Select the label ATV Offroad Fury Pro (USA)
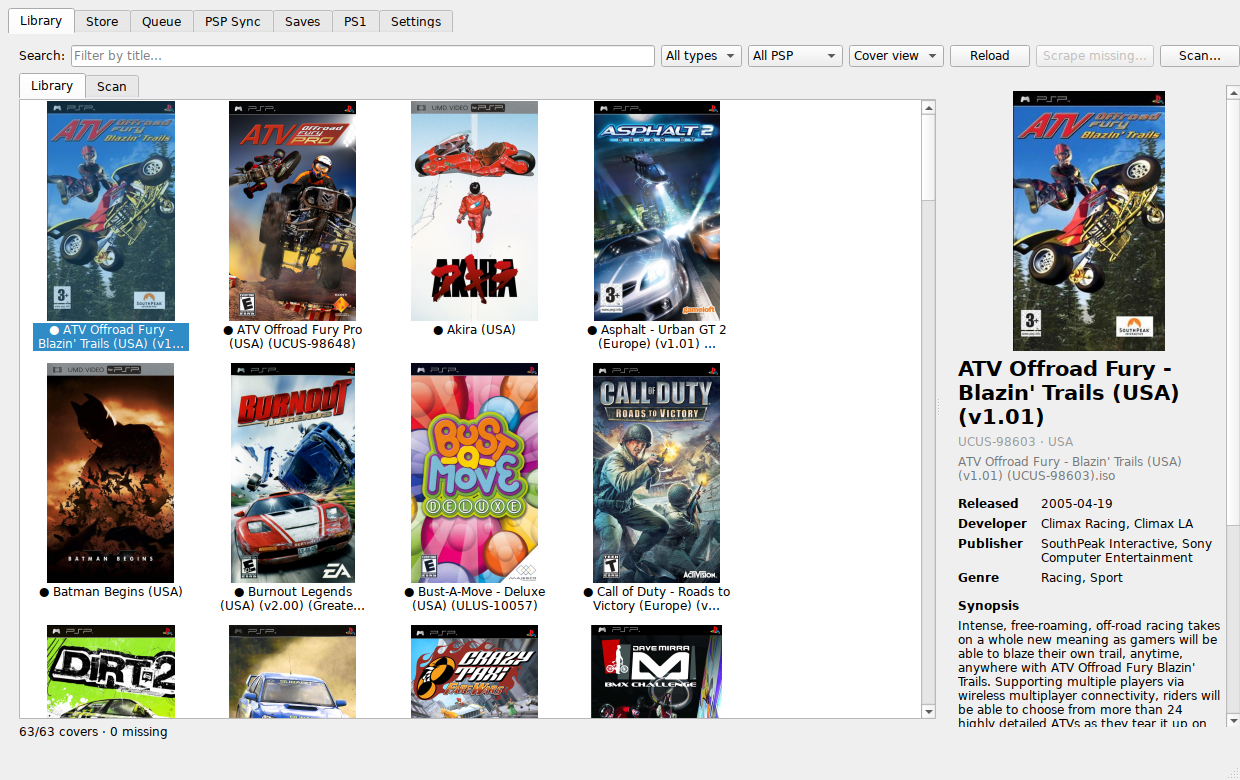The image size is (1240, 780). click(293, 337)
